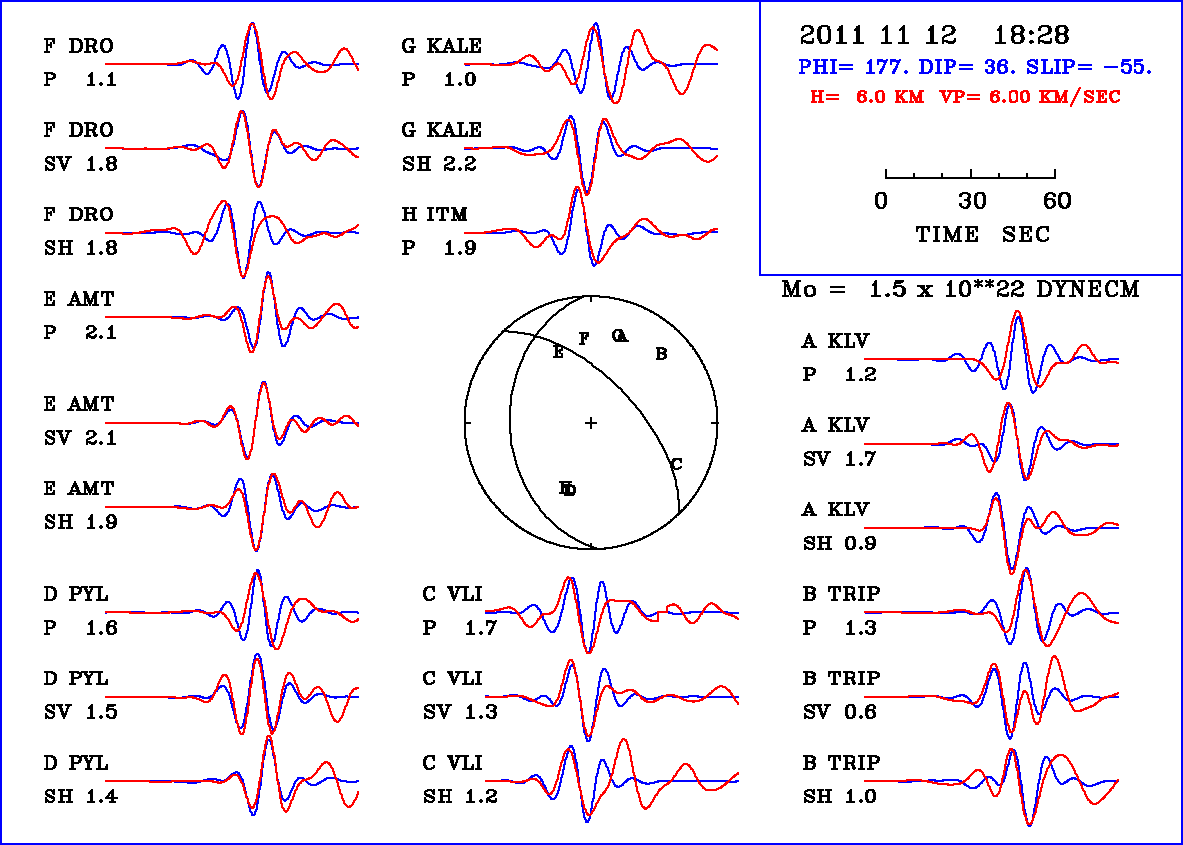Click the 'P 1.1' label under F DRO
1183x845 pixels.
point(80,79)
